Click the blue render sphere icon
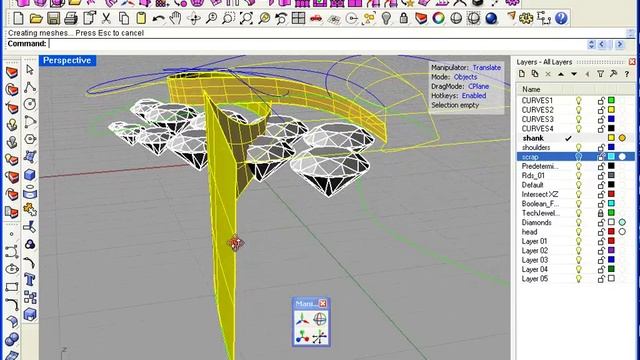 point(491,18)
